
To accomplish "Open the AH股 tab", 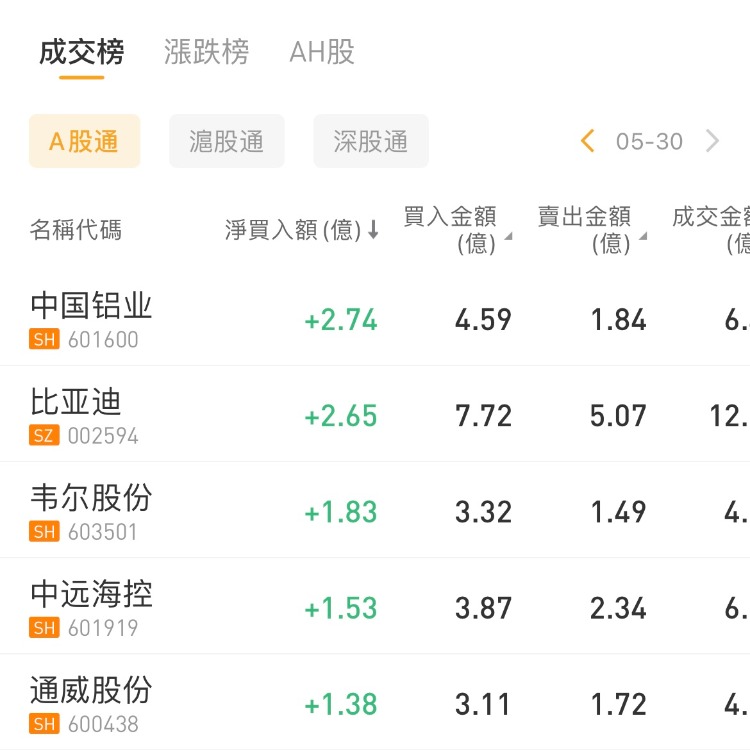I will click(x=322, y=52).
